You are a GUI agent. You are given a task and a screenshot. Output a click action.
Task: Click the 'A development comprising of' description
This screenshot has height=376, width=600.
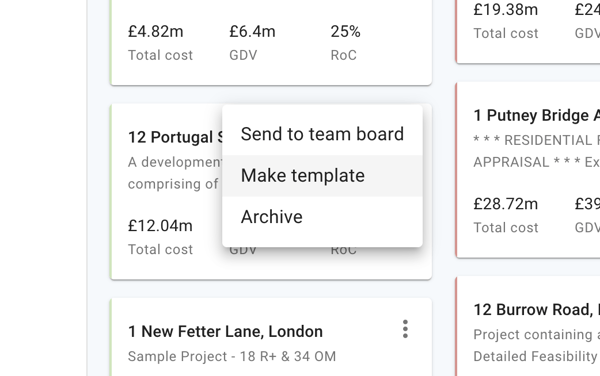(175, 173)
